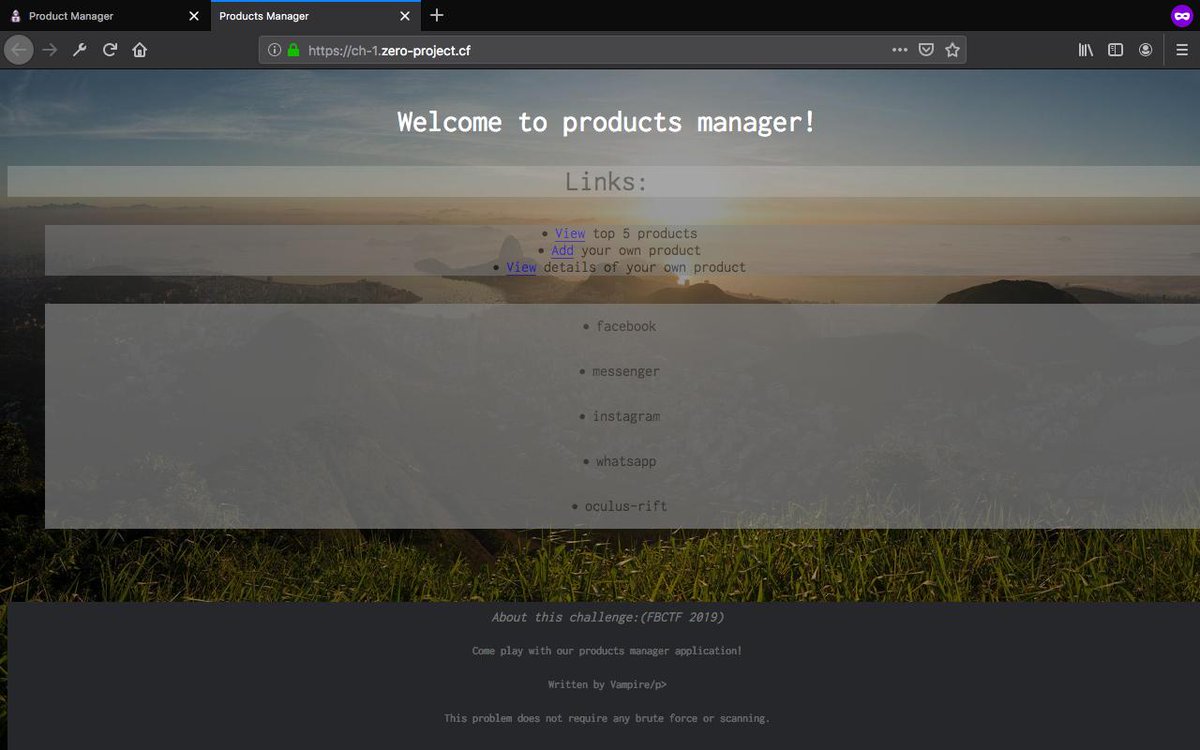Click the messenger list item
1200x750 pixels.
click(x=626, y=371)
